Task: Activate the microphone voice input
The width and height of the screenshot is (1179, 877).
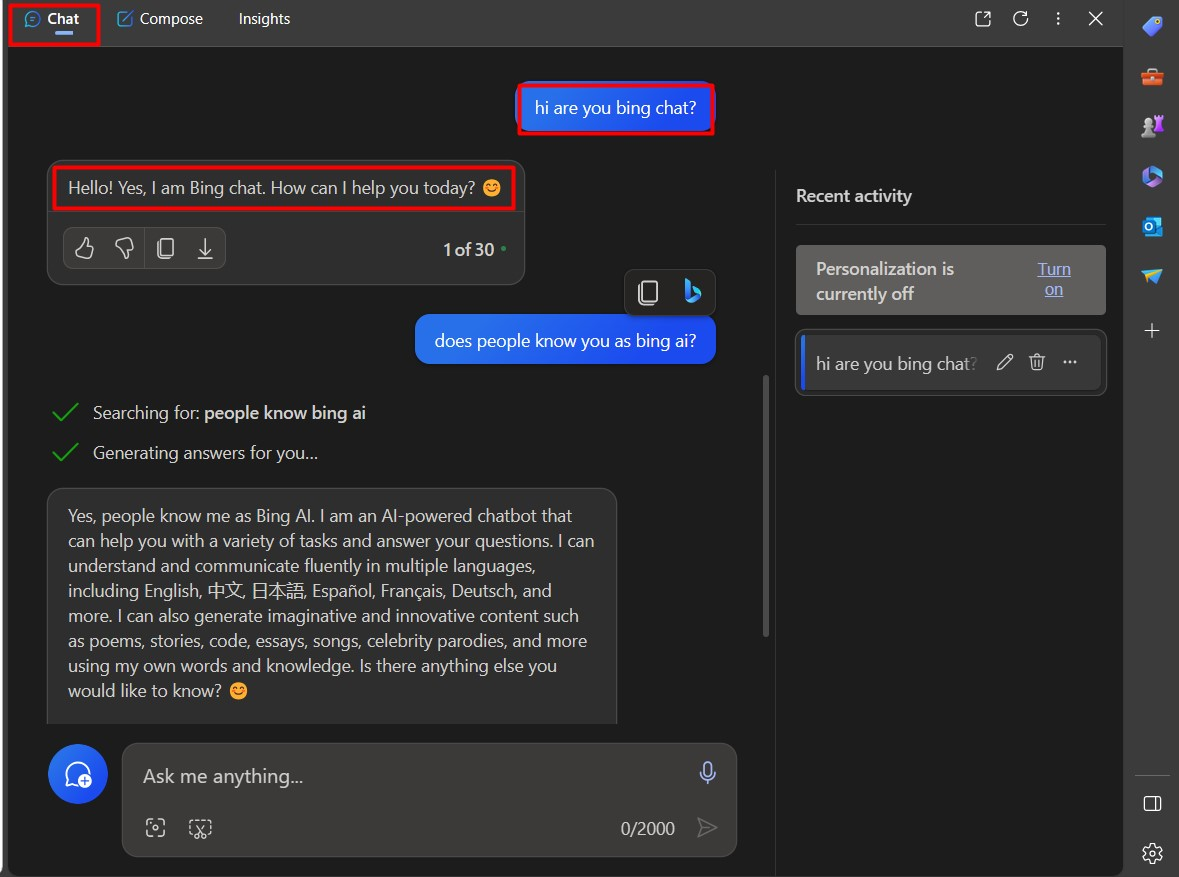Action: click(x=707, y=772)
